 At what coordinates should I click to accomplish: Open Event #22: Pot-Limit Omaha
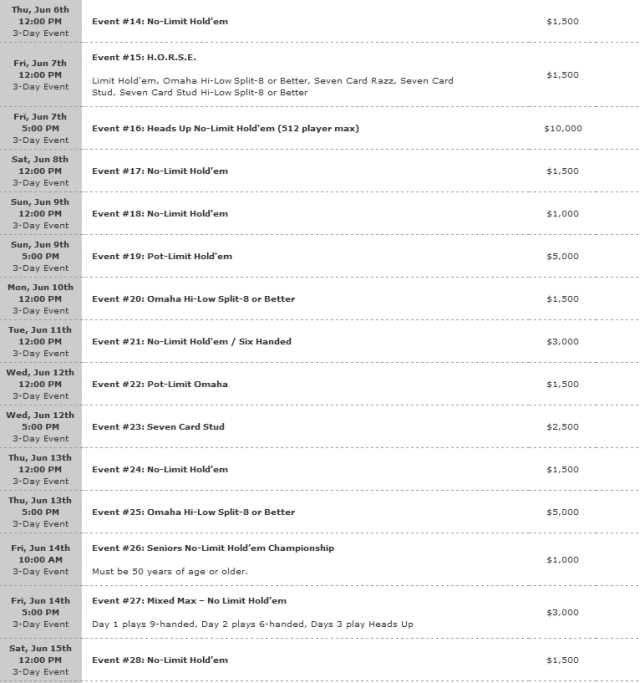[x=160, y=384]
